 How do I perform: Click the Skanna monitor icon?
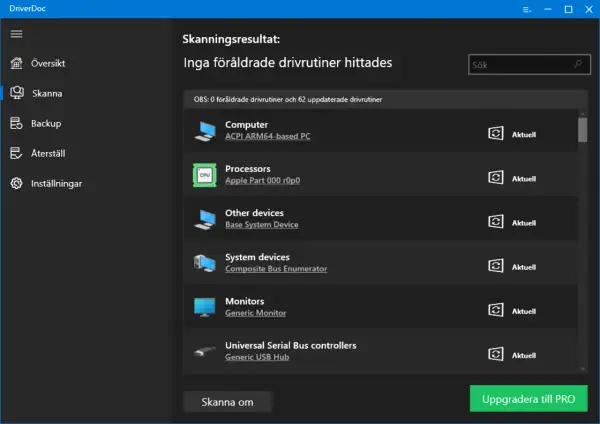click(16, 93)
